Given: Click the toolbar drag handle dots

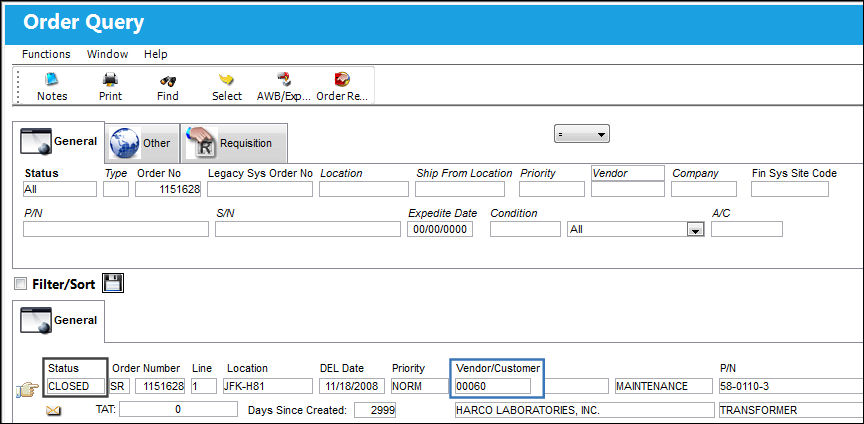Looking at the screenshot, I should pos(18,87).
